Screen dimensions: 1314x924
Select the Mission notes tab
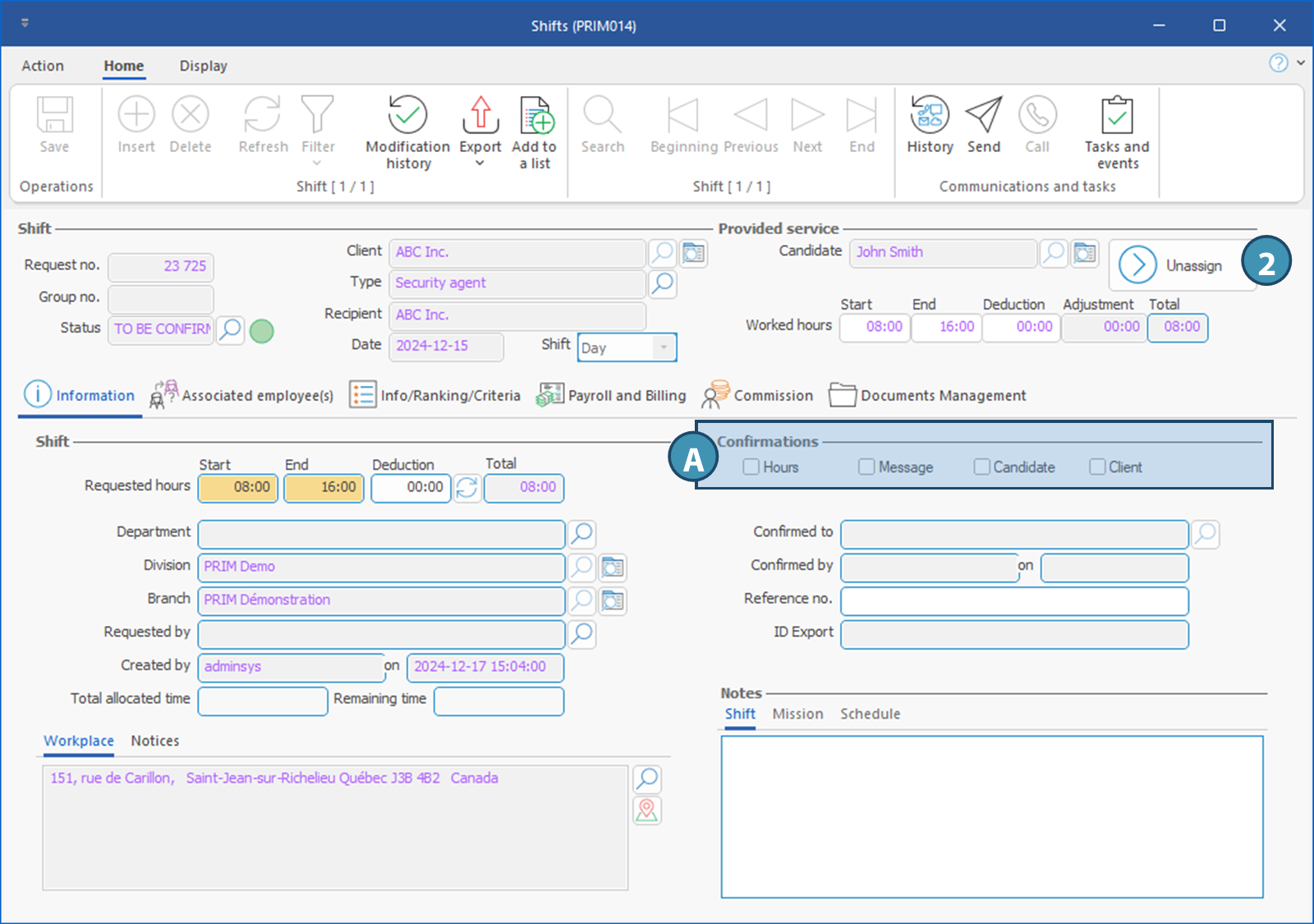(797, 714)
